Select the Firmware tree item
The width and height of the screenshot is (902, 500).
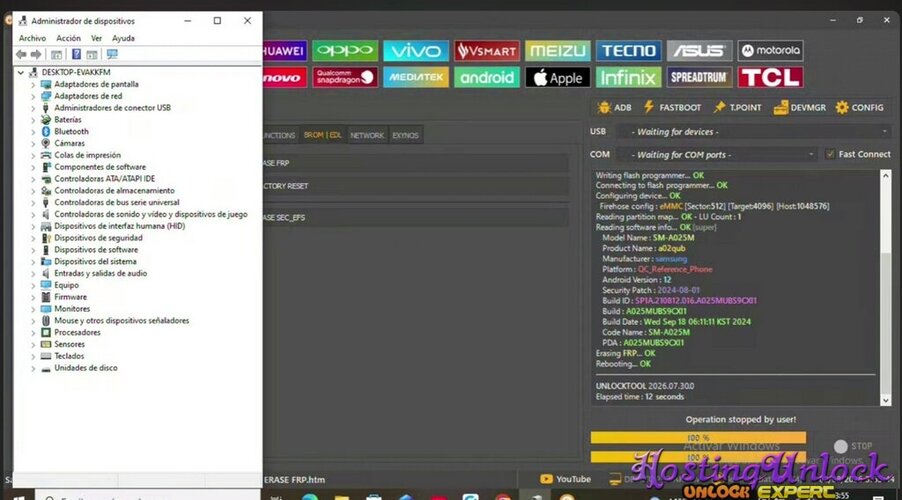click(x=70, y=297)
